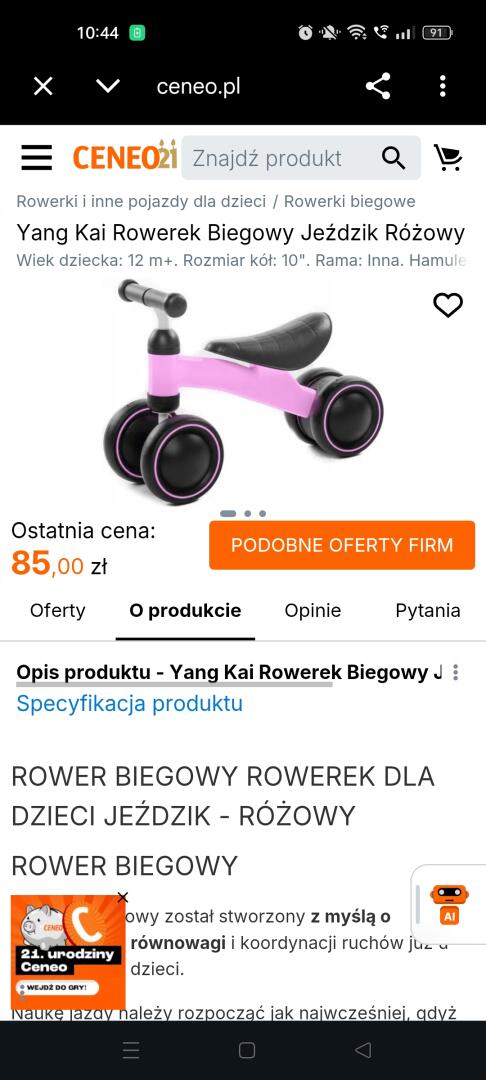486x1080 pixels.
Task: Select second image carousel dot
Action: (247, 514)
